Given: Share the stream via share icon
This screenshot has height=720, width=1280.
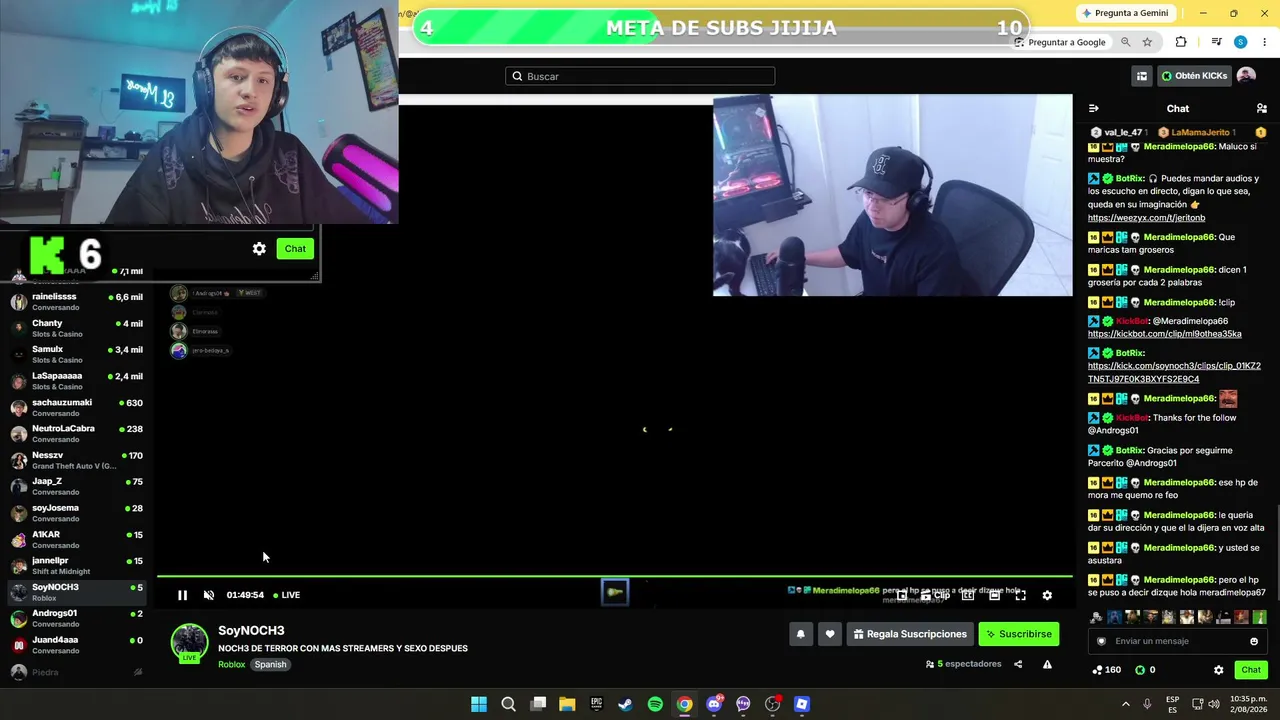Looking at the screenshot, I should point(1018,664).
